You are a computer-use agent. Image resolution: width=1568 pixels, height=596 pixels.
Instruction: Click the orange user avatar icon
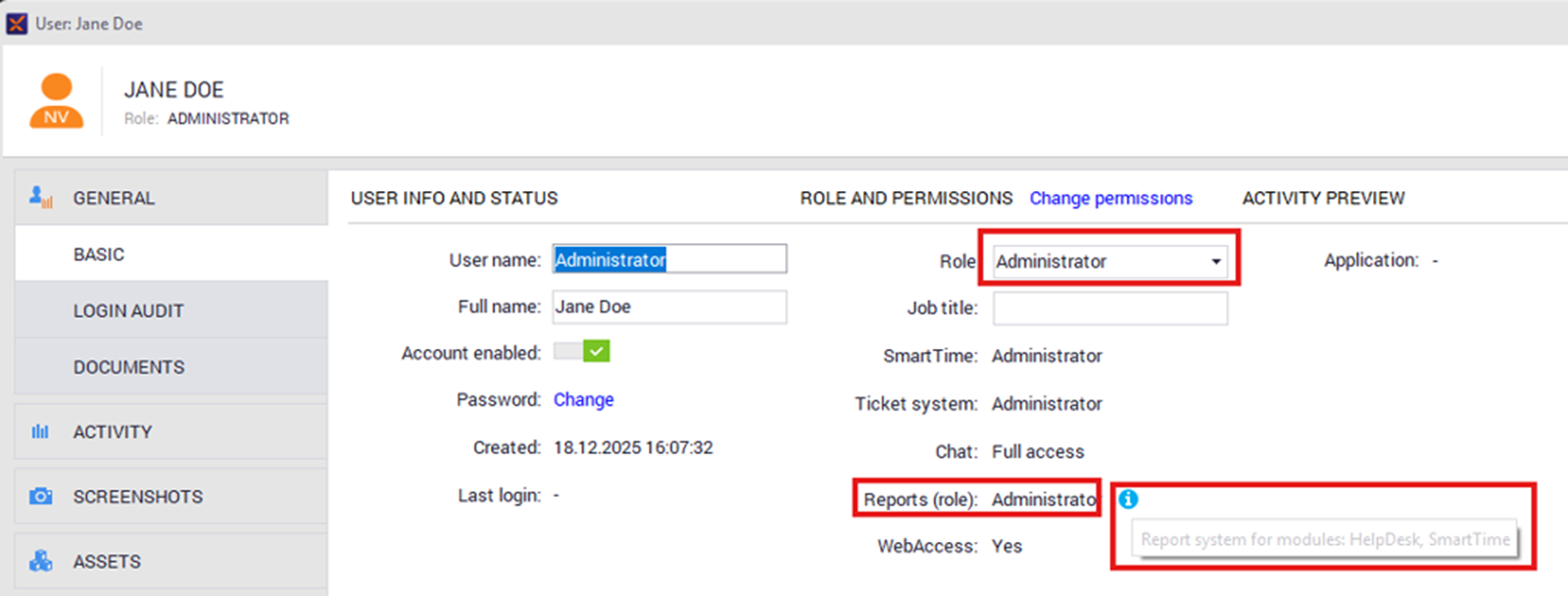57,101
